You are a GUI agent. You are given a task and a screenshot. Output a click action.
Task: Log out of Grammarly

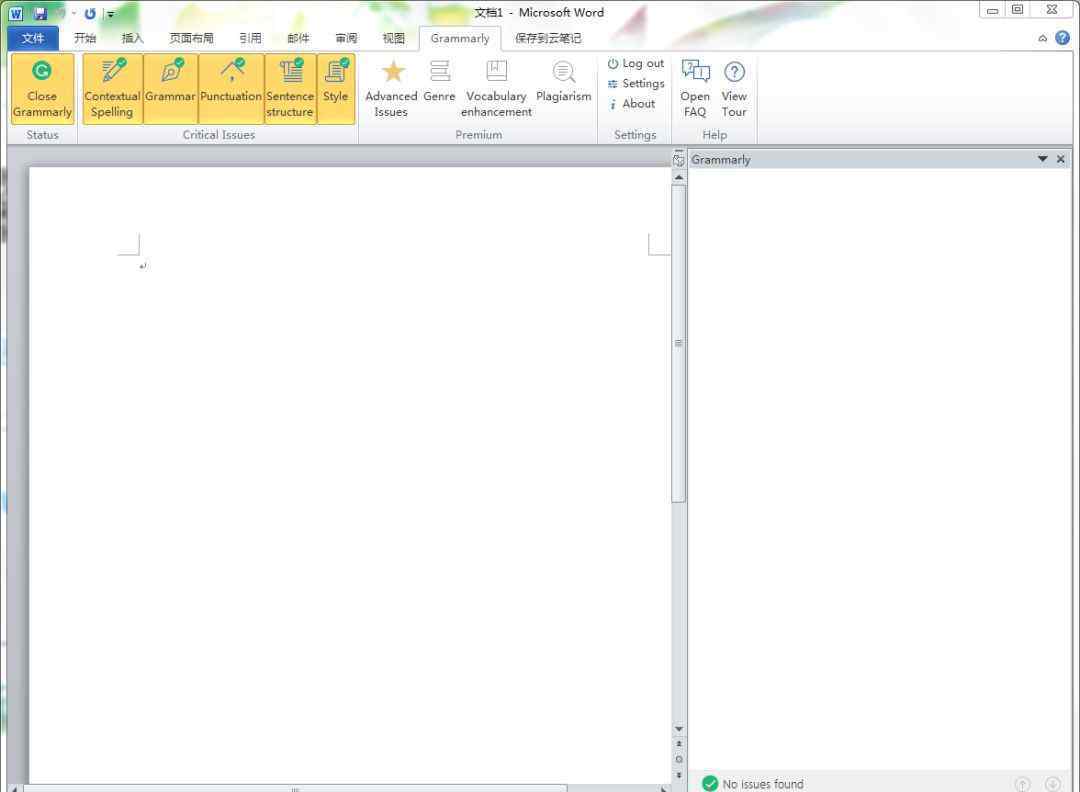click(635, 63)
